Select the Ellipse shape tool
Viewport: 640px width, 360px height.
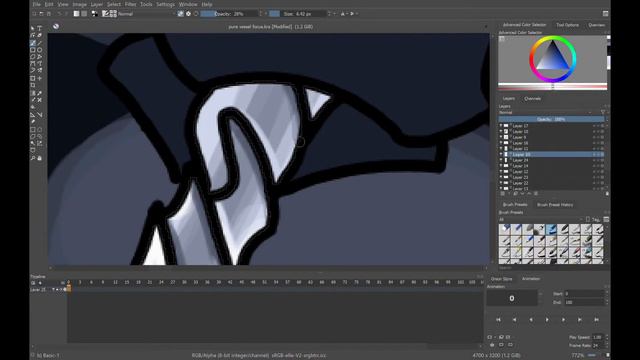click(x=40, y=49)
